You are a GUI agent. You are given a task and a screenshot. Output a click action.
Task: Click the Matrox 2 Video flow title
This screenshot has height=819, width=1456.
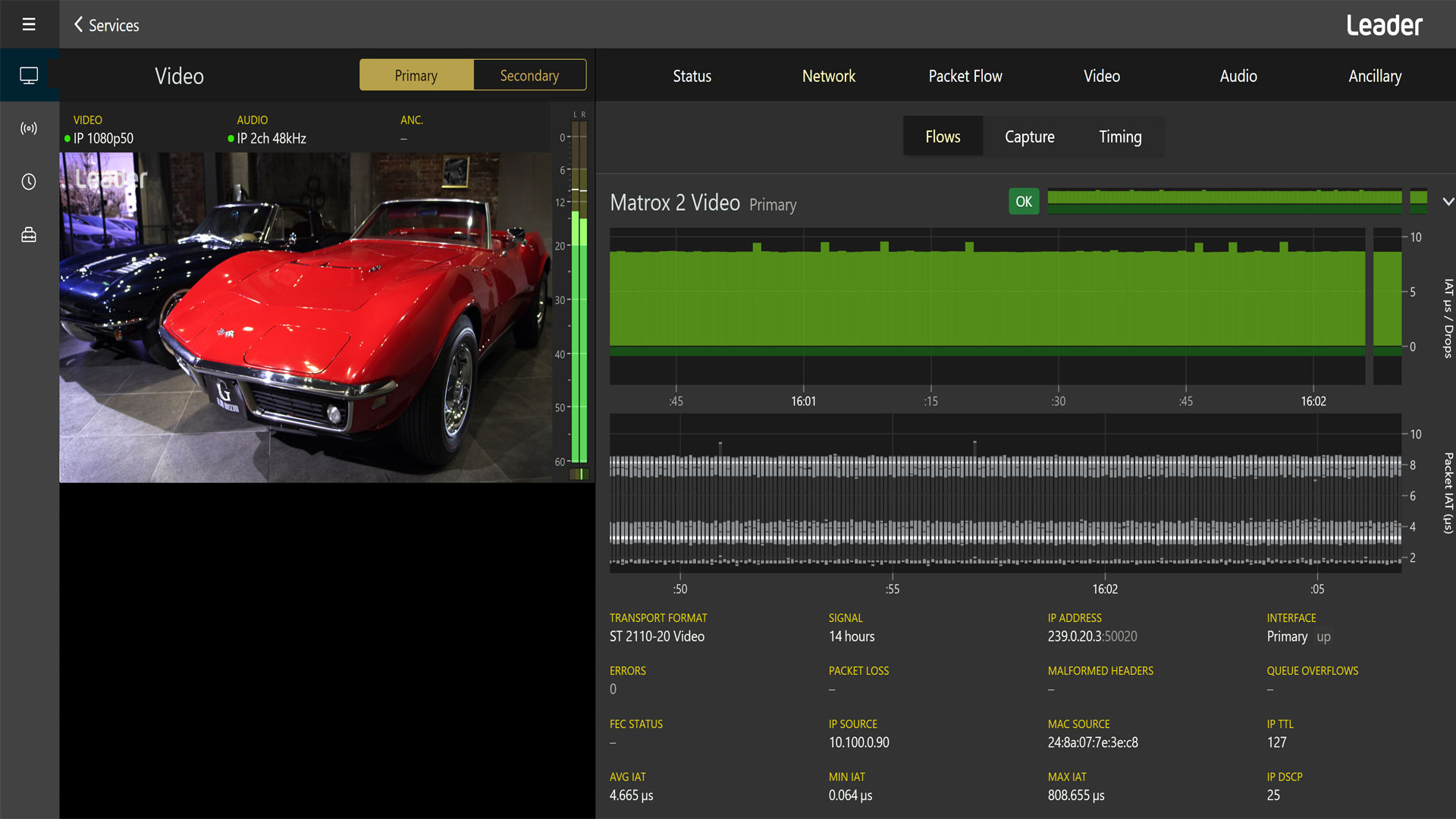tap(675, 203)
